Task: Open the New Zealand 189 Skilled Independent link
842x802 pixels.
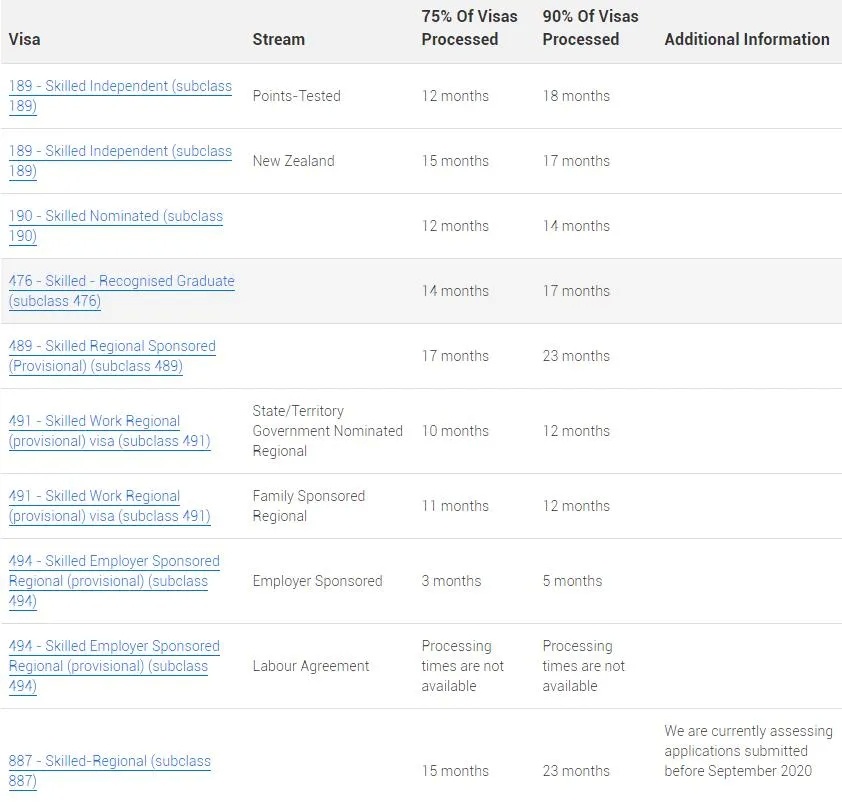Action: [x=120, y=161]
